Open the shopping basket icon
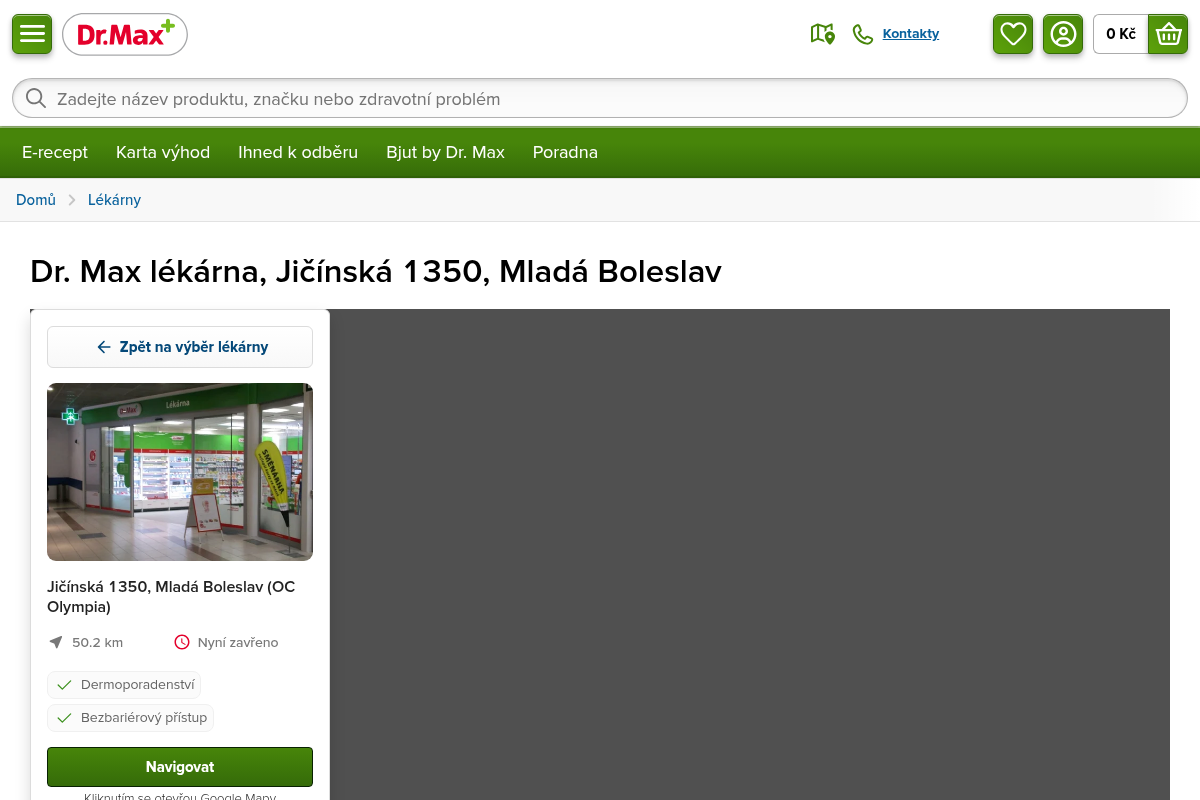 1168,34
